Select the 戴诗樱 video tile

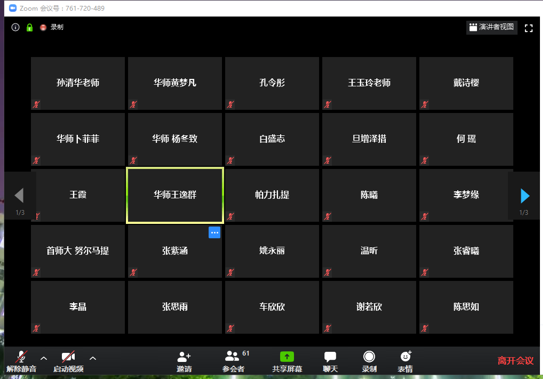466,83
